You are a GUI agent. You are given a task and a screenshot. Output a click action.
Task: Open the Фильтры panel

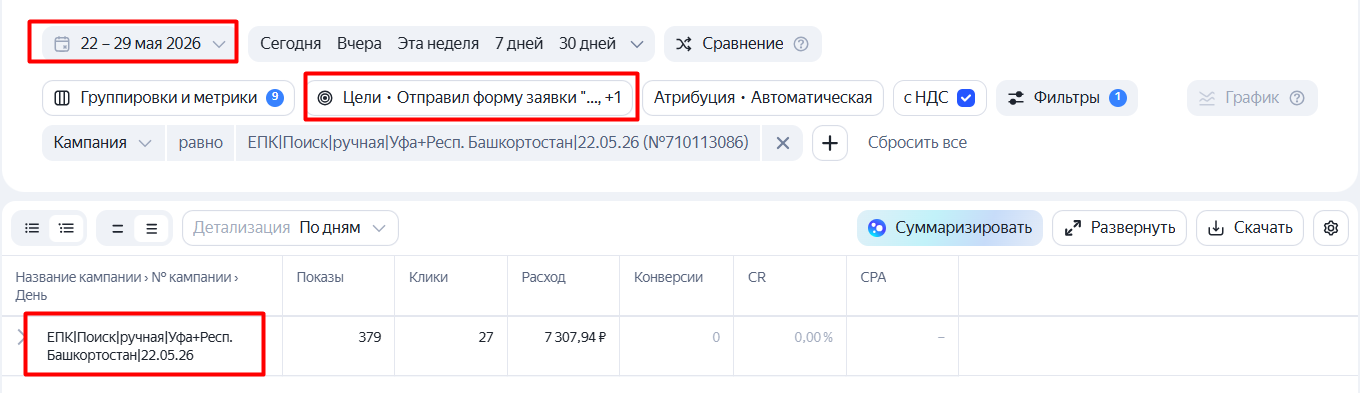coord(1066,98)
